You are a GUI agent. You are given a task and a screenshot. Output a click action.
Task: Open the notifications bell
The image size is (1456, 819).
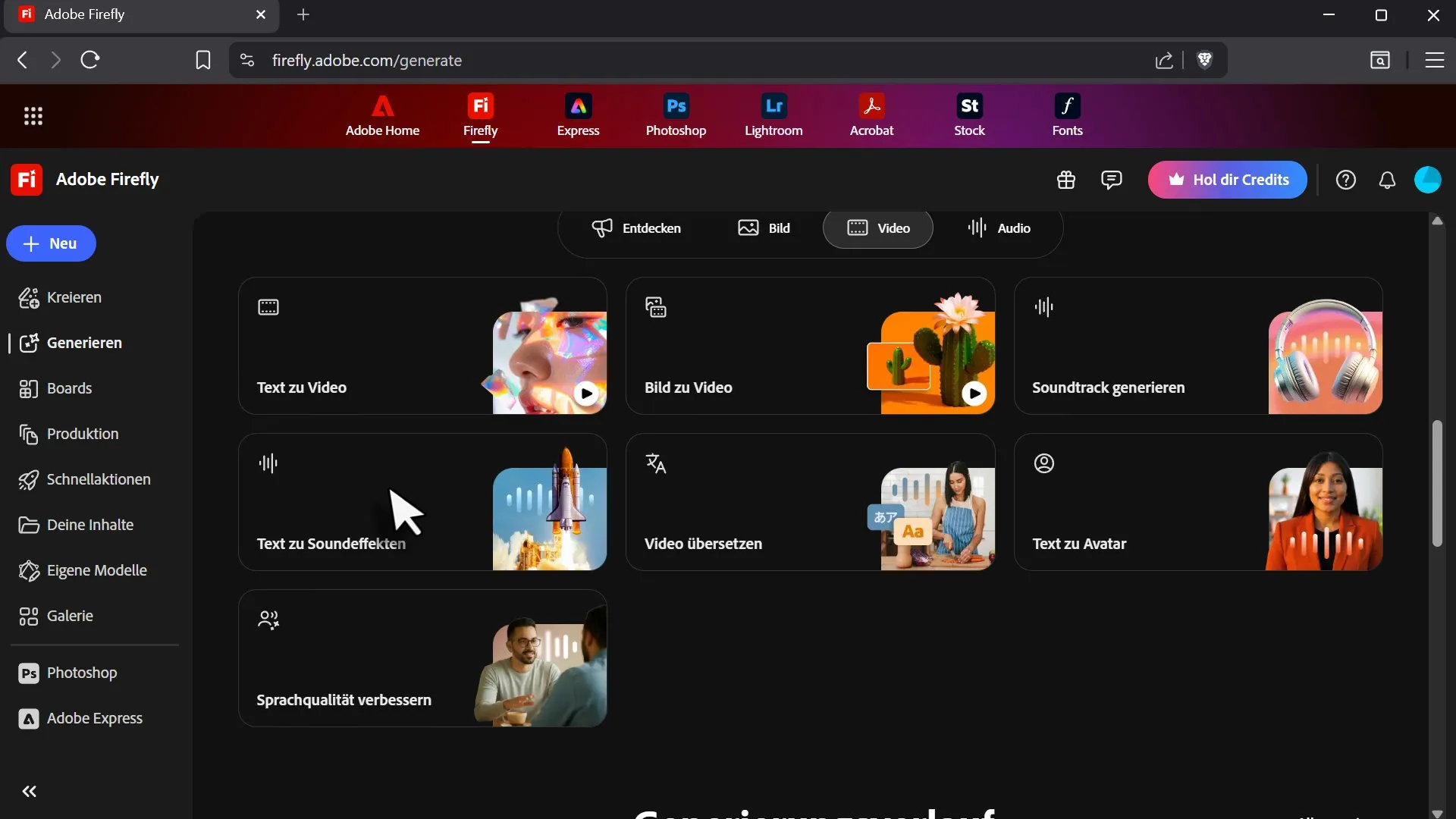pos(1387,180)
